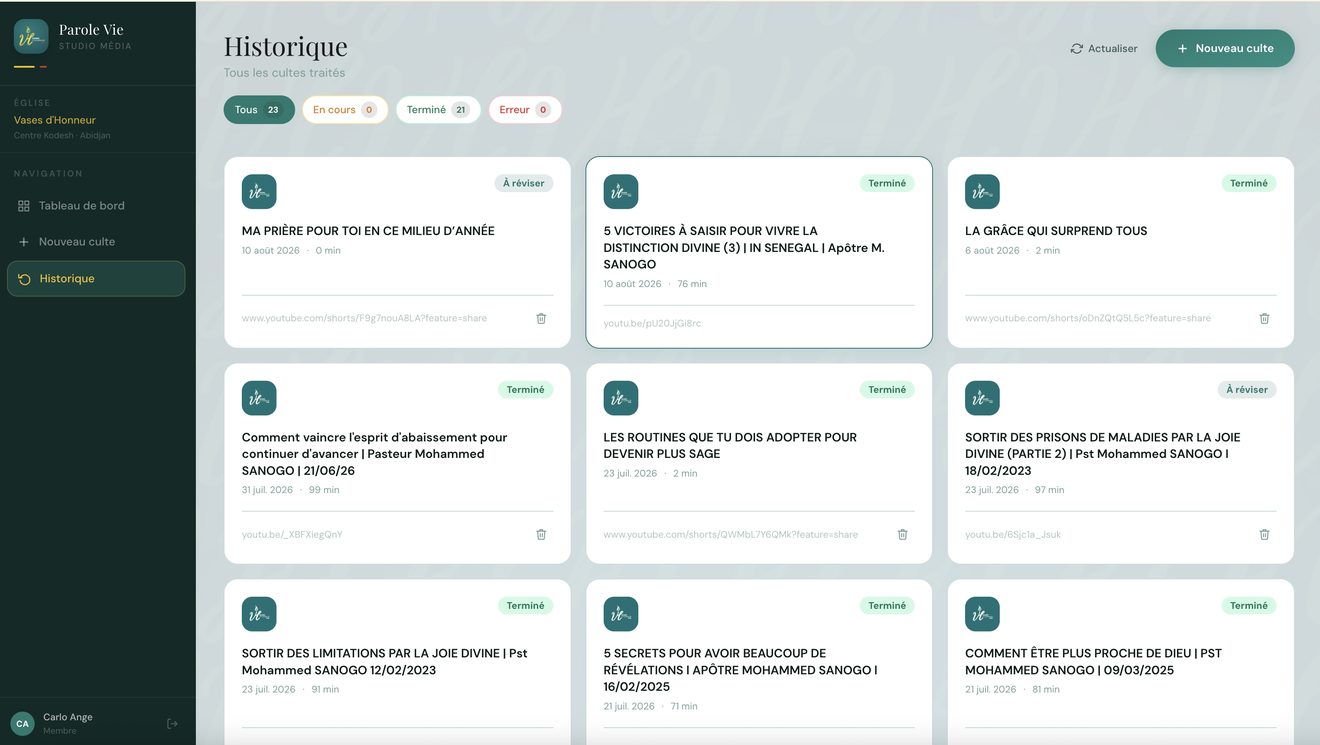Screen dimensions: 1320x745
Task: Click the "Actualiser" refresh button
Action: pos(1104,48)
